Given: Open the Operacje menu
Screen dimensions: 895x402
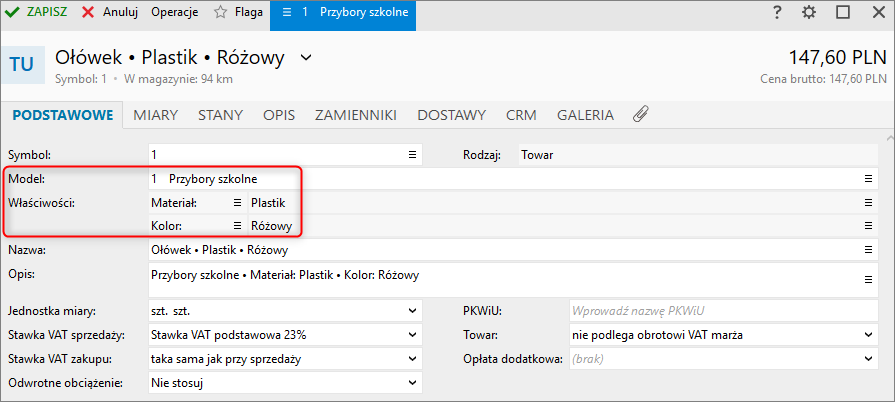Looking at the screenshot, I should coord(174,13).
